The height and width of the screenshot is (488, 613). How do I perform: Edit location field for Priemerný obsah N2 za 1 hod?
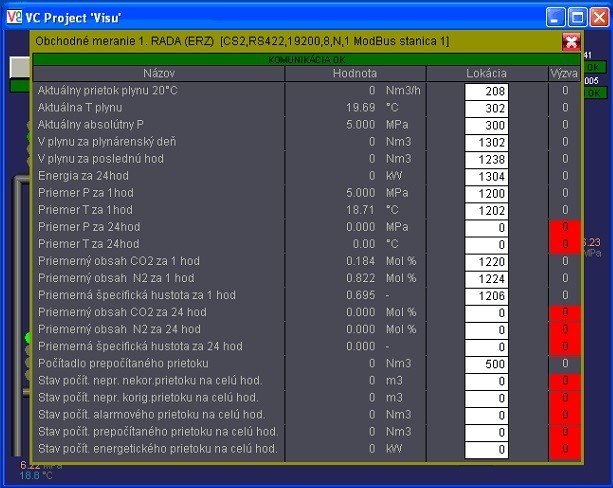point(486,279)
